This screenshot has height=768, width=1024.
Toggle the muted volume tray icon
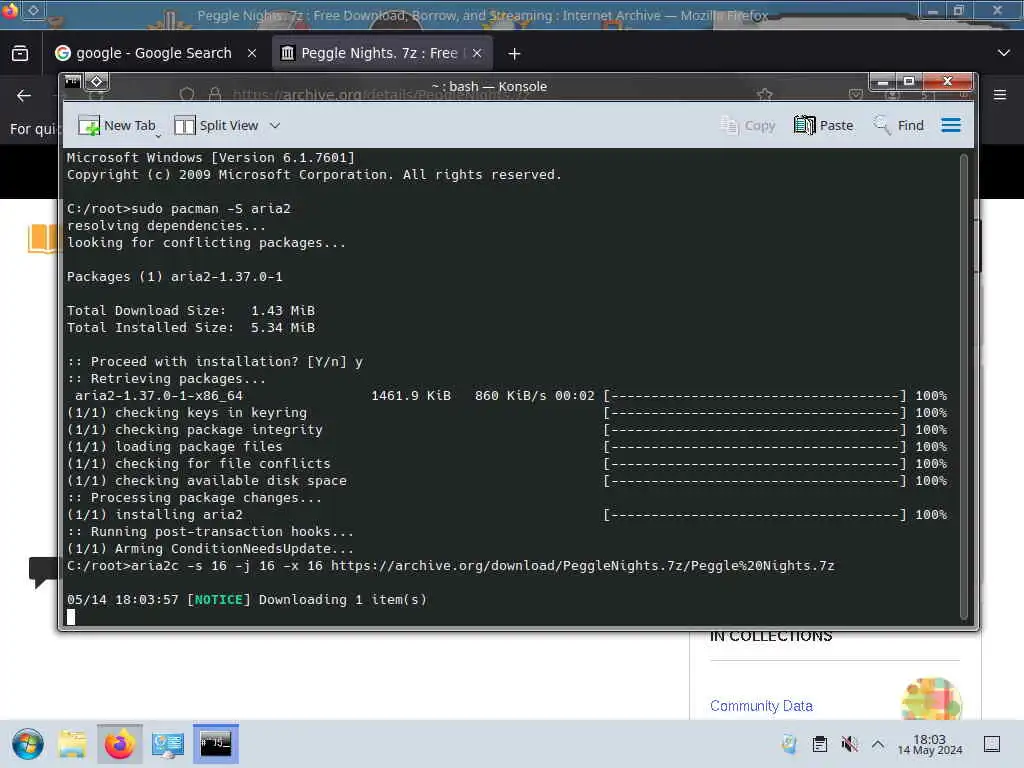point(849,744)
